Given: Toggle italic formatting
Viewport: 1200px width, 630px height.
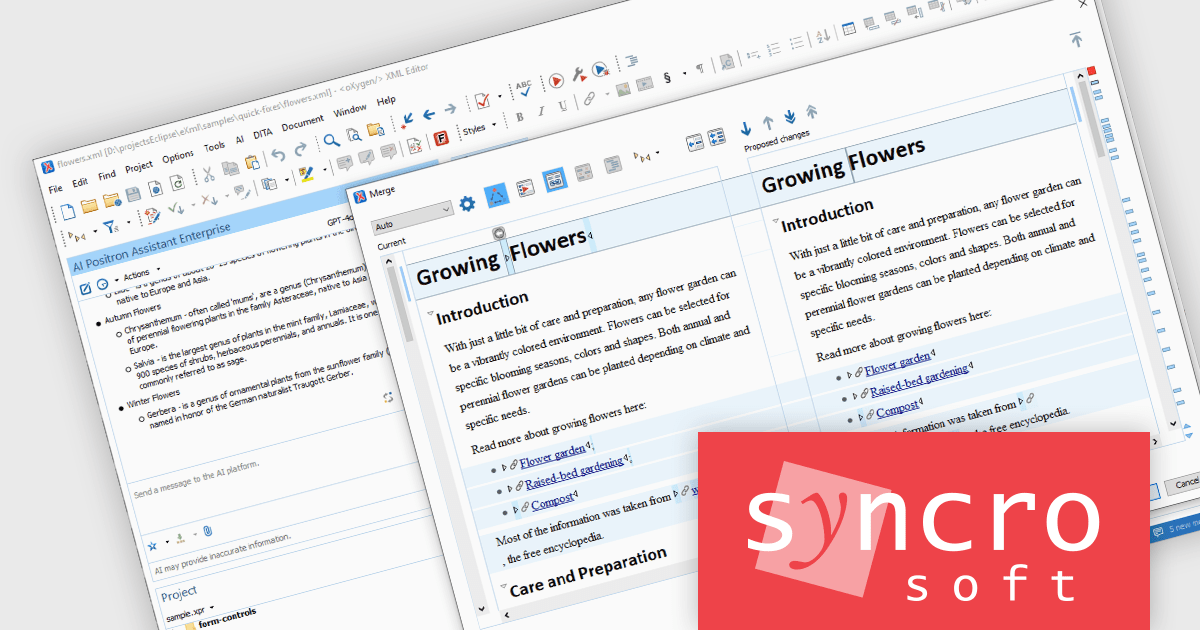Looking at the screenshot, I should point(542,111).
